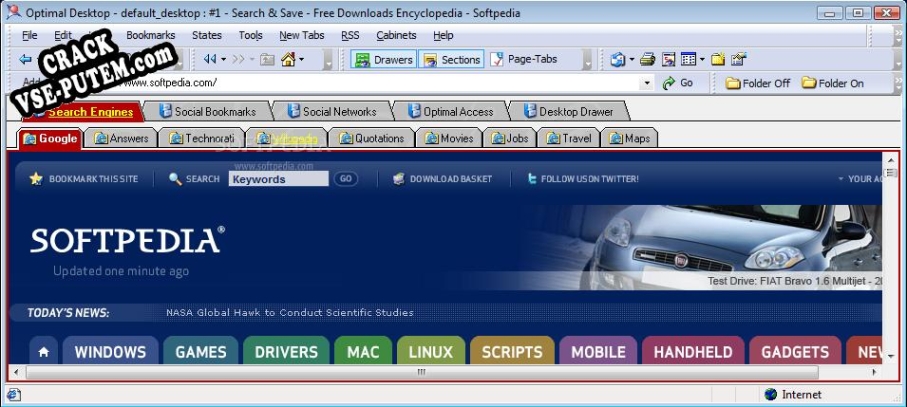Screen dimensions: 907x407
Task: Click the star Bookmark This Site icon
Action: [36, 179]
